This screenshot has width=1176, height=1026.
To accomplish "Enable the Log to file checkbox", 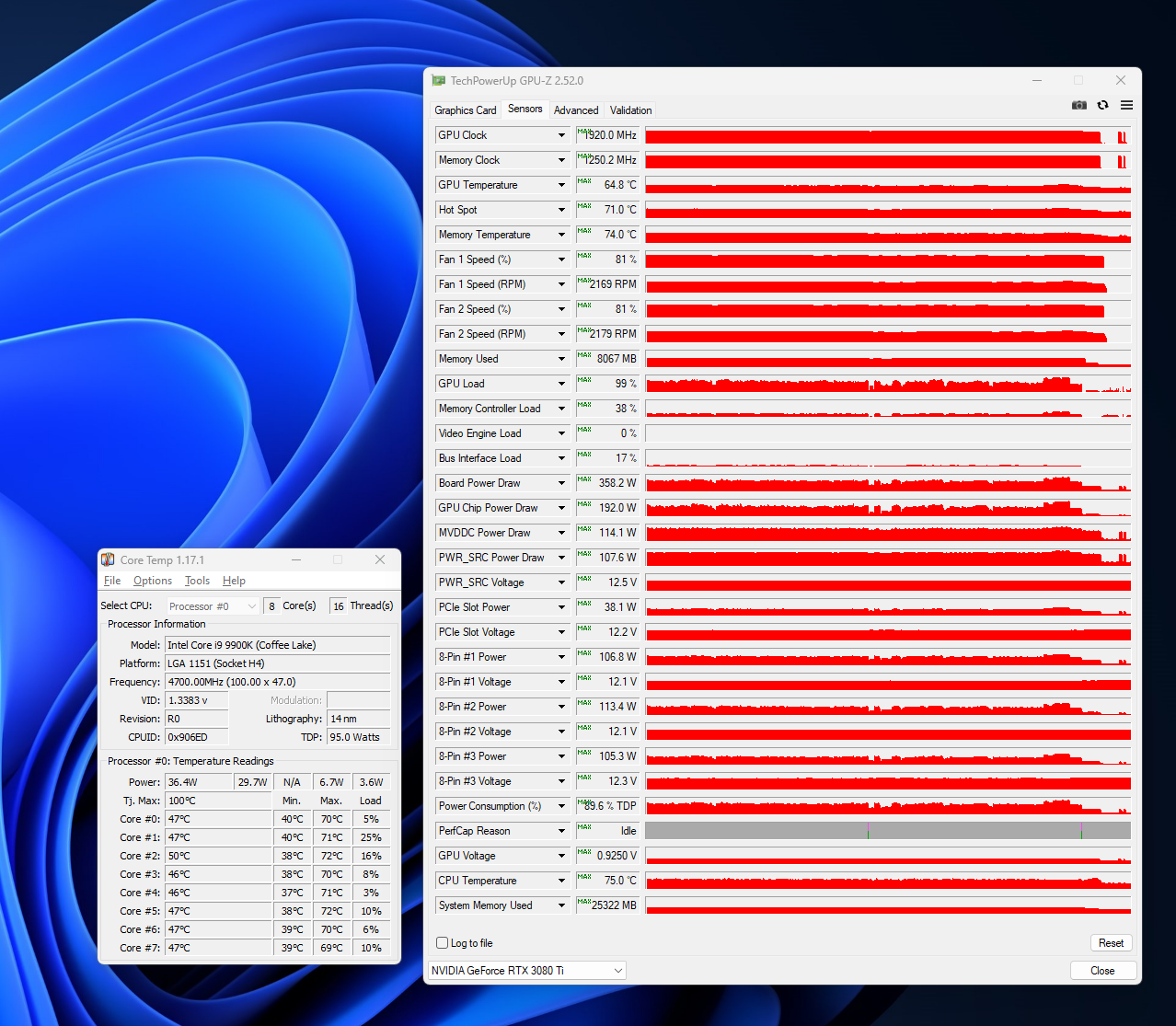I will click(x=443, y=943).
